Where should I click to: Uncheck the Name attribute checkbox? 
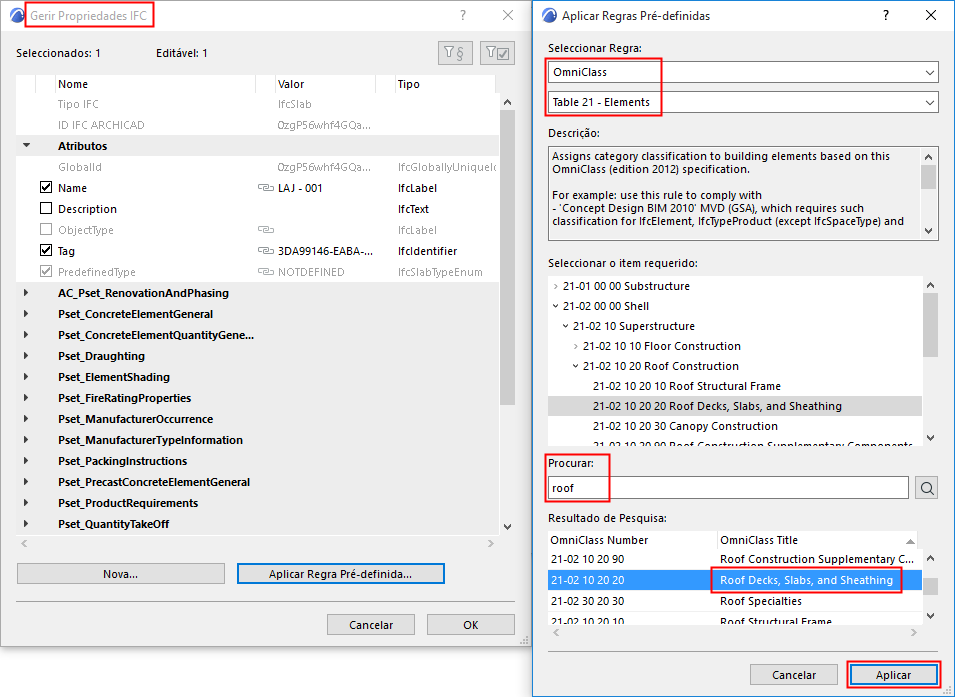46,187
